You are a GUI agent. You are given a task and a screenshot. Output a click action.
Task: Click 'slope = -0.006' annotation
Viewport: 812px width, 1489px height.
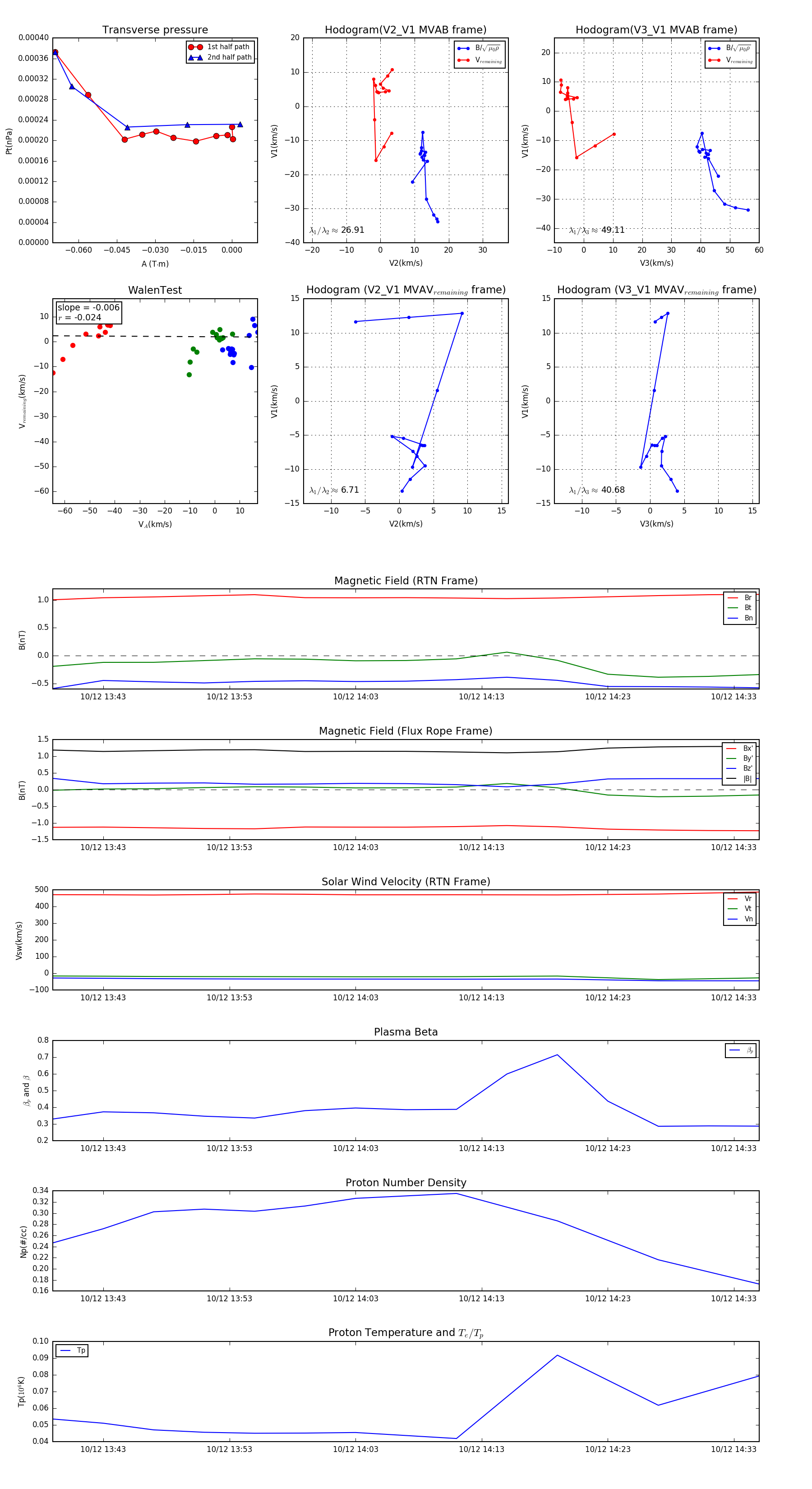point(88,308)
